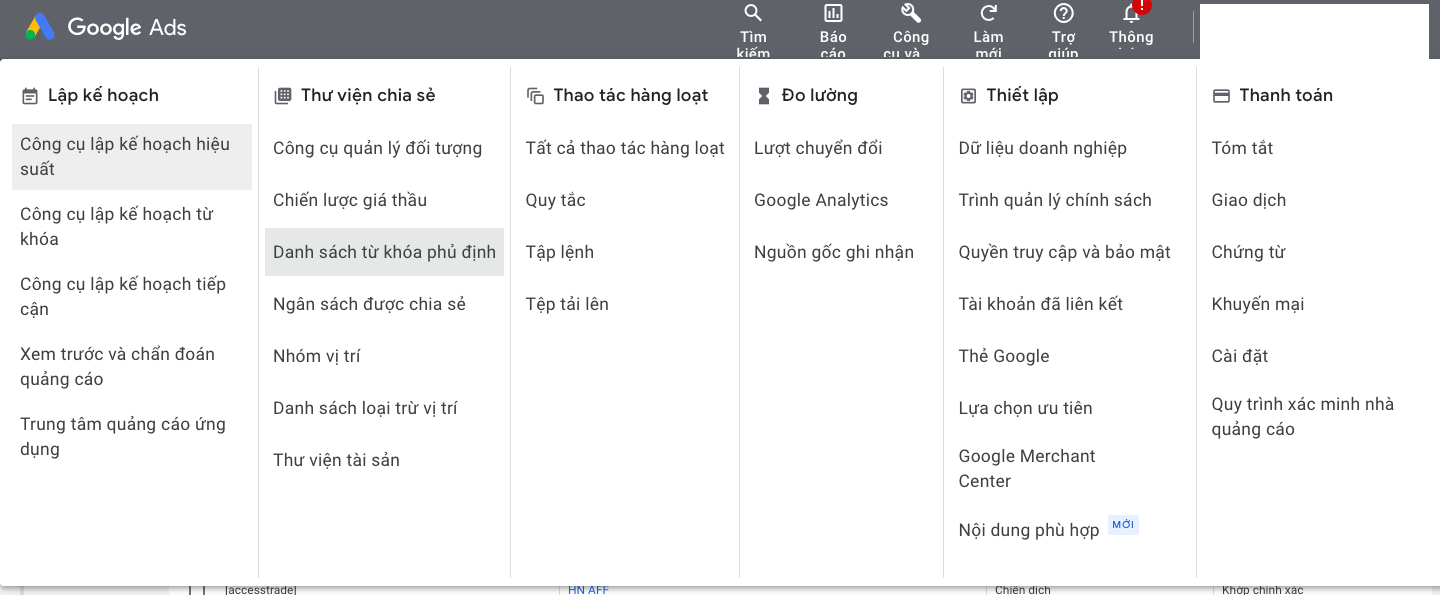Select Tất cả thao tác hàng loạt
Image resolution: width=1440 pixels, height=595 pixels.
click(x=625, y=148)
